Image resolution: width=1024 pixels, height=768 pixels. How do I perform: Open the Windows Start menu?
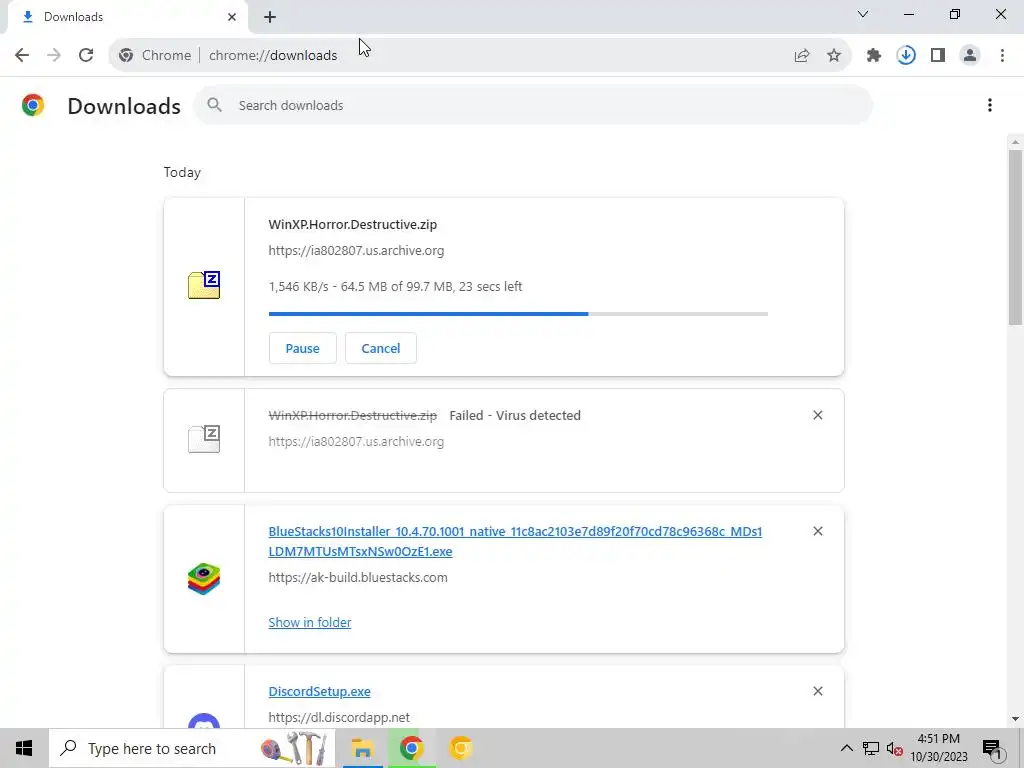[x=24, y=748]
